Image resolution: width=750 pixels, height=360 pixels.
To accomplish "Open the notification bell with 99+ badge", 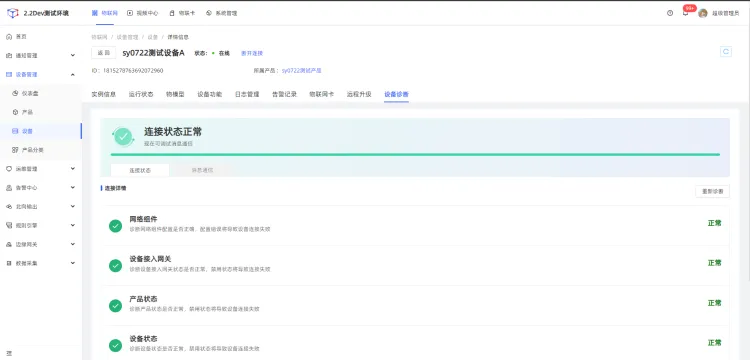I will click(x=686, y=12).
